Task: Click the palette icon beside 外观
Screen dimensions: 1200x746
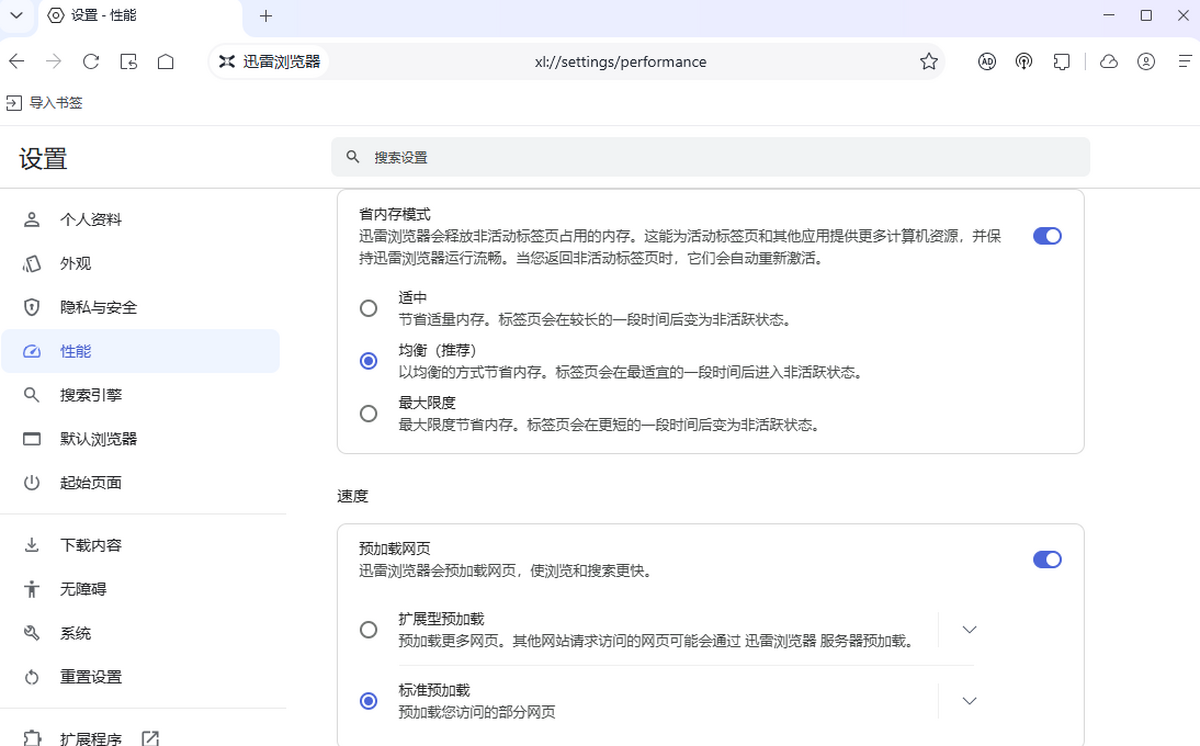Action: pyautogui.click(x=32, y=264)
